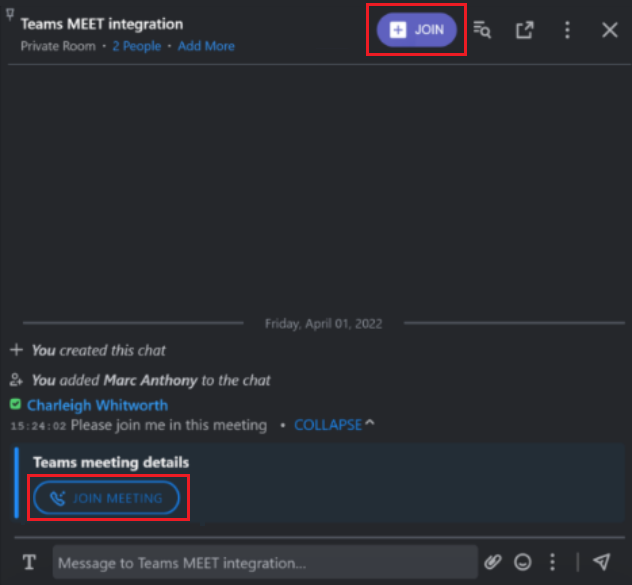Focus the message input field
The height and width of the screenshot is (585, 632).
tap(265, 562)
